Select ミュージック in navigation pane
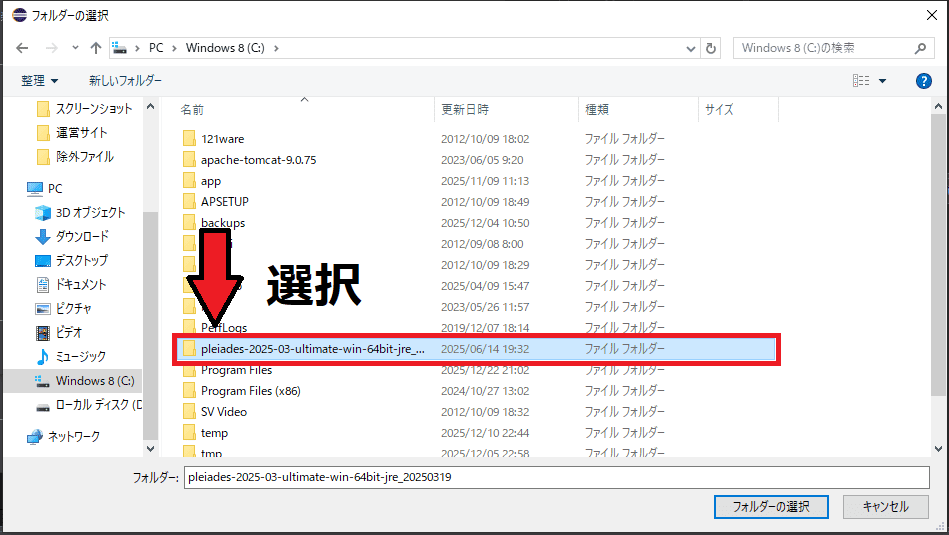The width and height of the screenshot is (949, 535). click(x=80, y=356)
